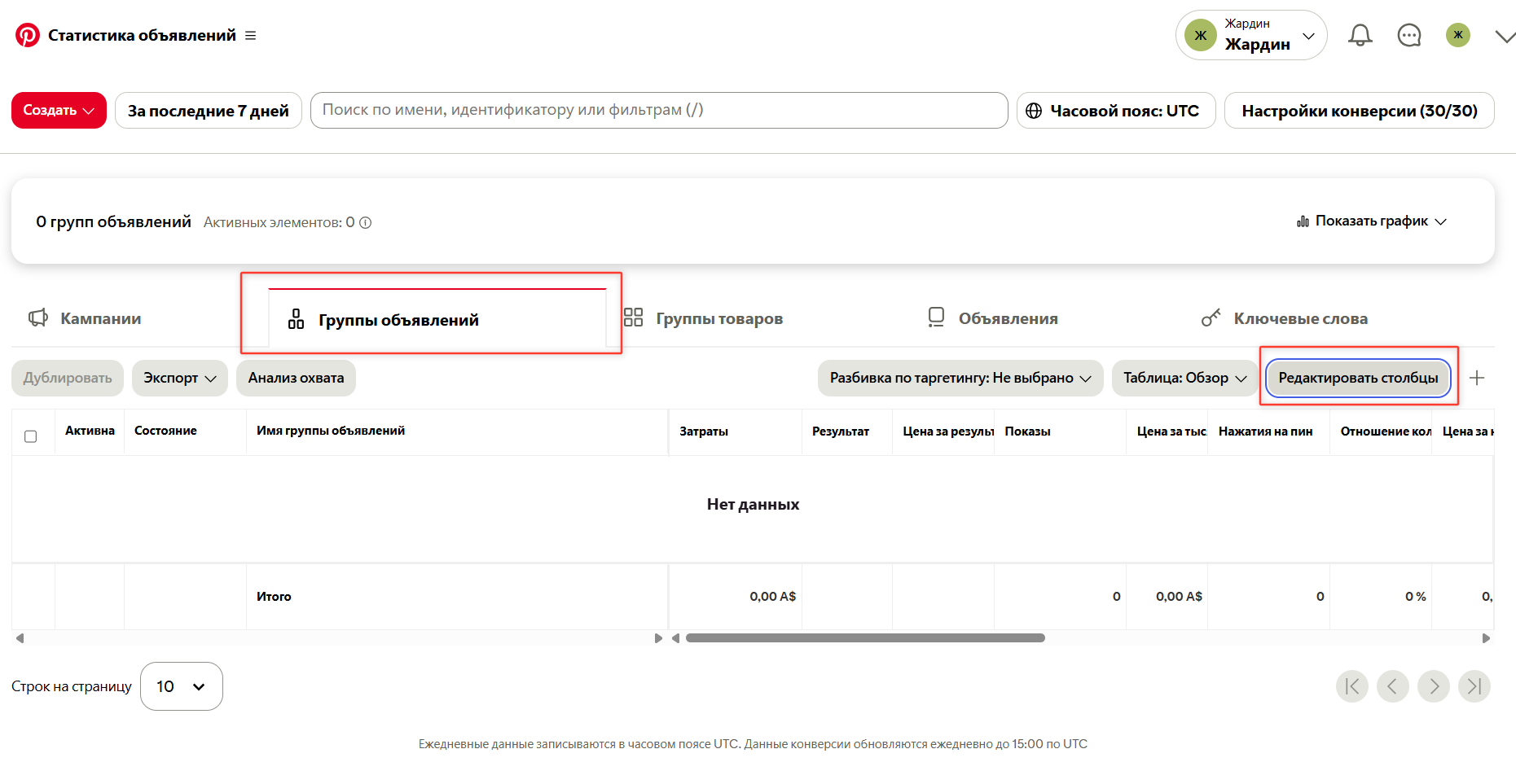Viewport: 1516px width, 784px height.
Task: Open Разбивка по таргетингу dropdown
Action: 960,378
